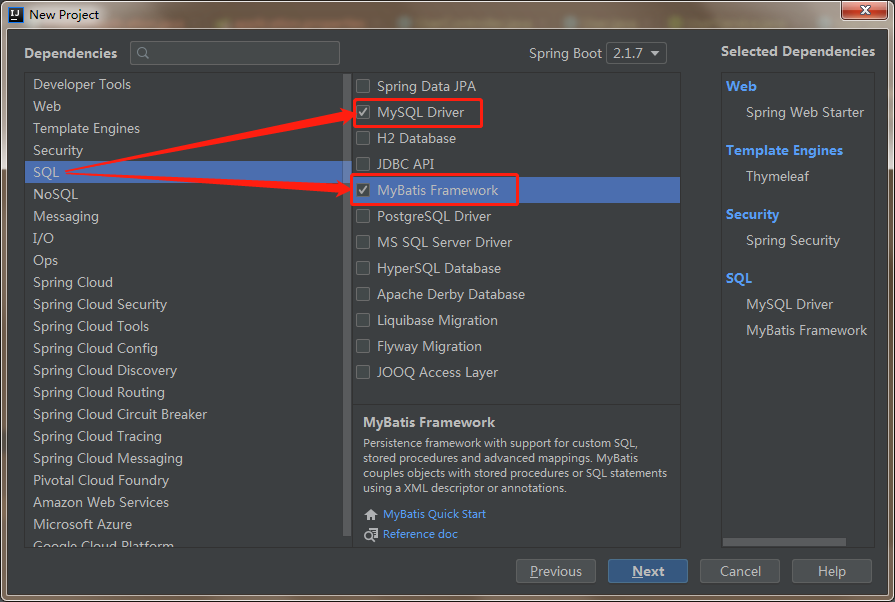Open the Reference doc link
Screen dimensions: 895x602
[x=420, y=534]
